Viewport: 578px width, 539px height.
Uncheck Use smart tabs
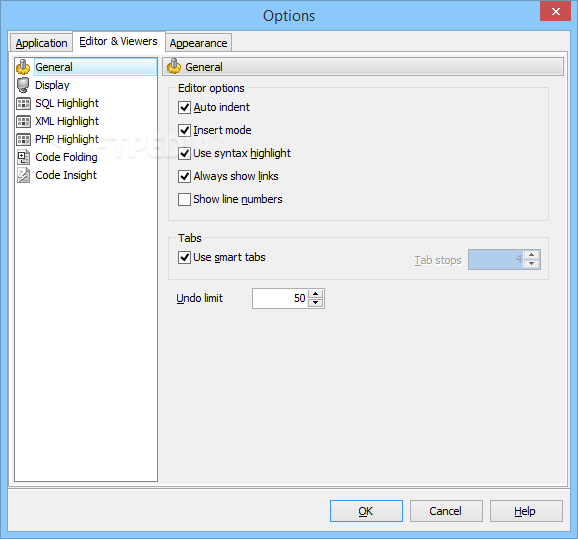tap(184, 257)
